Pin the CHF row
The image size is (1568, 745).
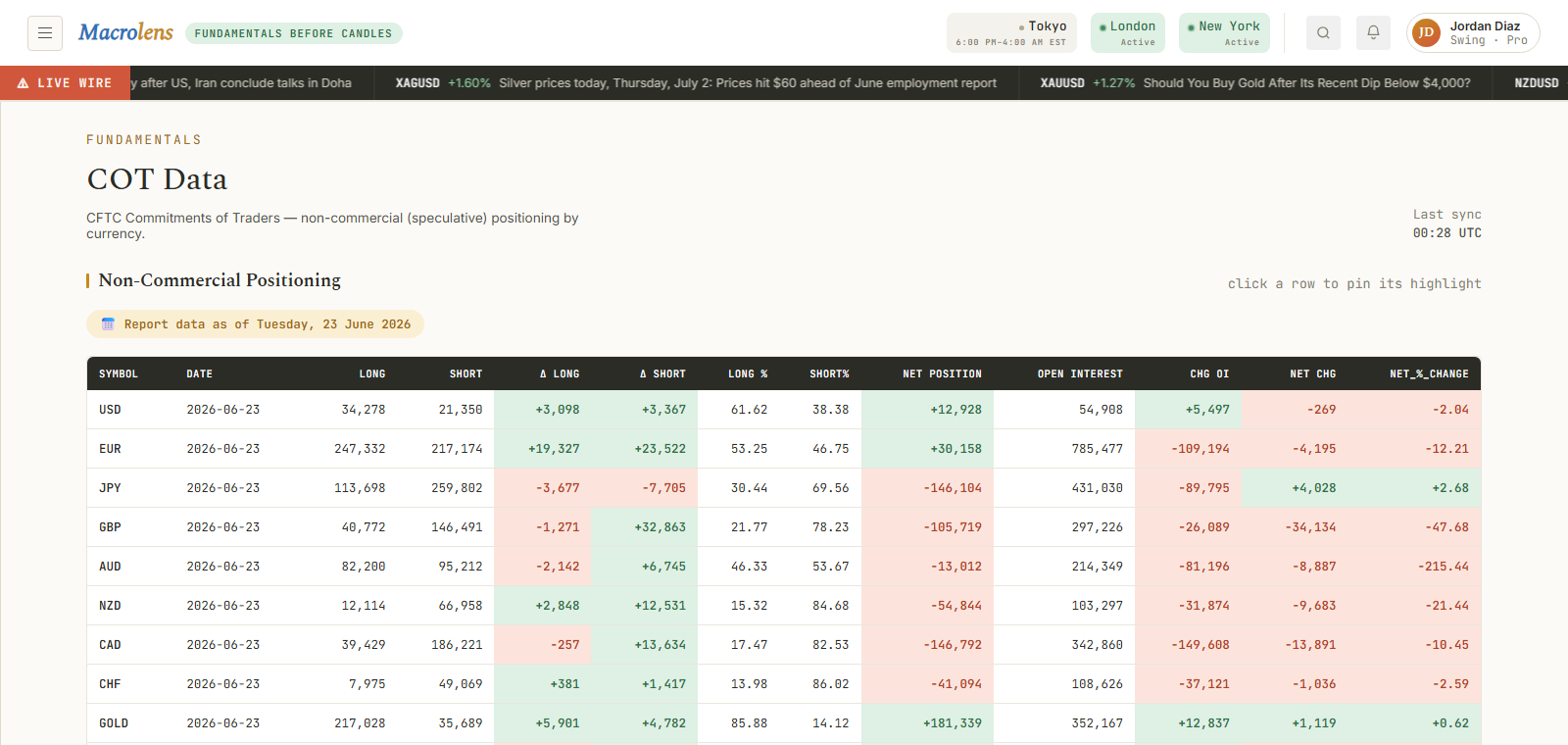coord(784,684)
